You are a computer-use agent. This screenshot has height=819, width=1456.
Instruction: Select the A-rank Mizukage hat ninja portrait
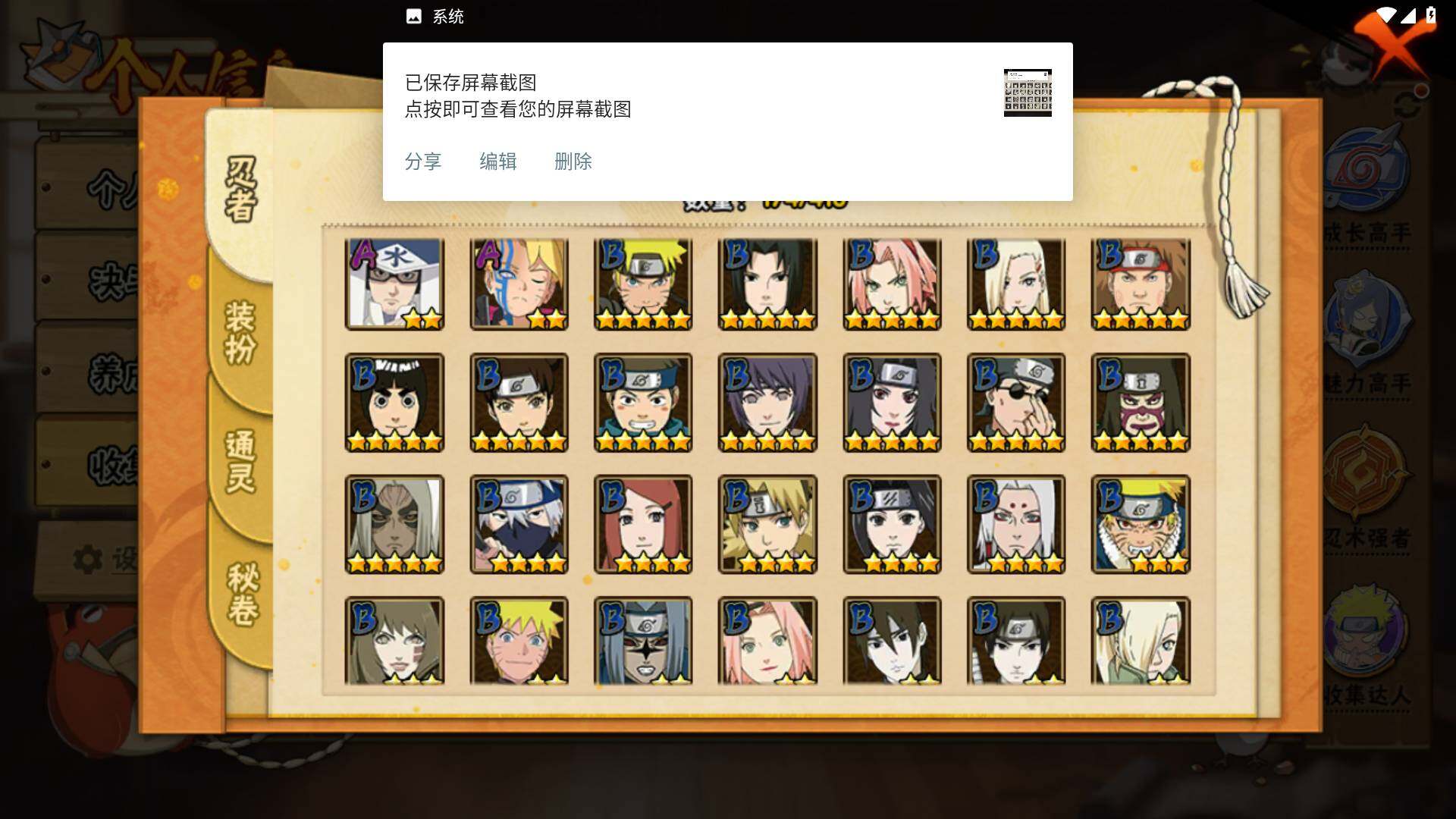coord(394,284)
